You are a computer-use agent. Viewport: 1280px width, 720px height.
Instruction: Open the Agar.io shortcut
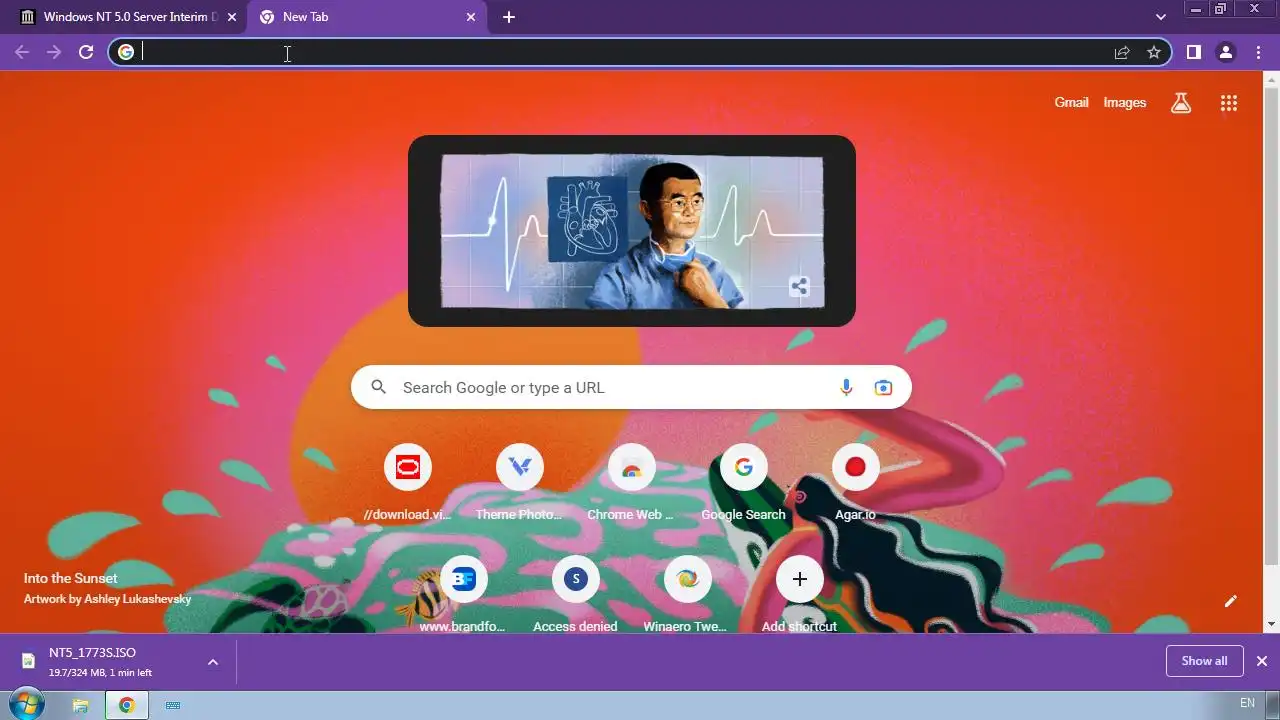856,483
